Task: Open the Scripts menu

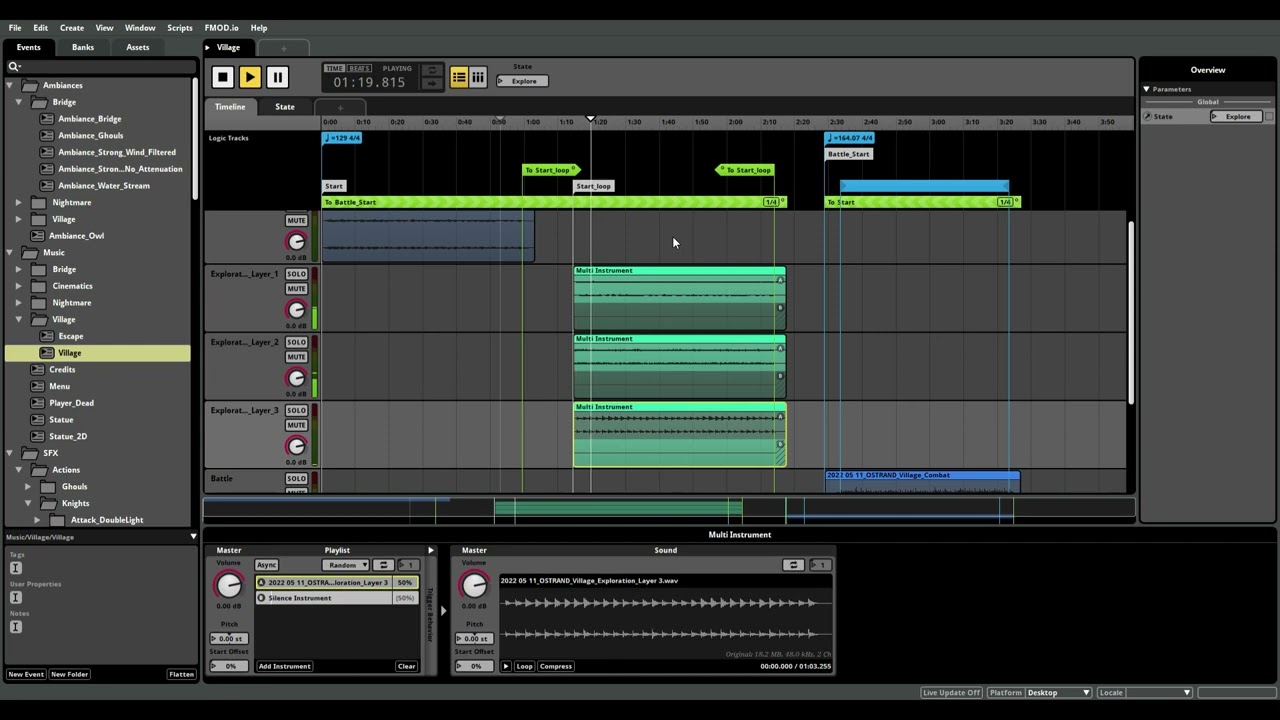Action: click(x=180, y=28)
